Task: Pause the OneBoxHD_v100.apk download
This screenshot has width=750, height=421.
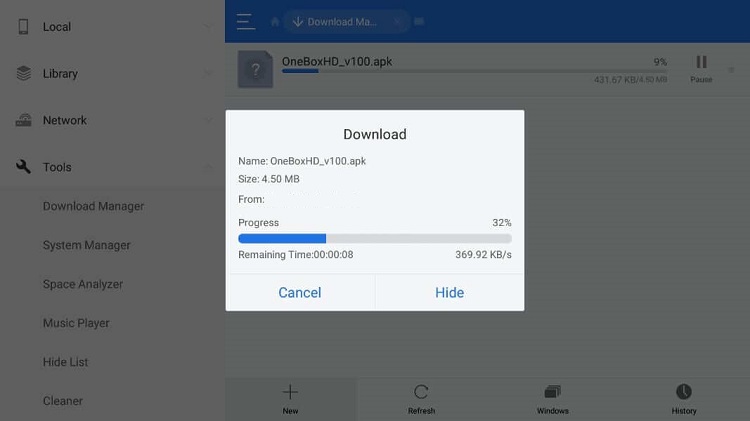Action: point(701,69)
